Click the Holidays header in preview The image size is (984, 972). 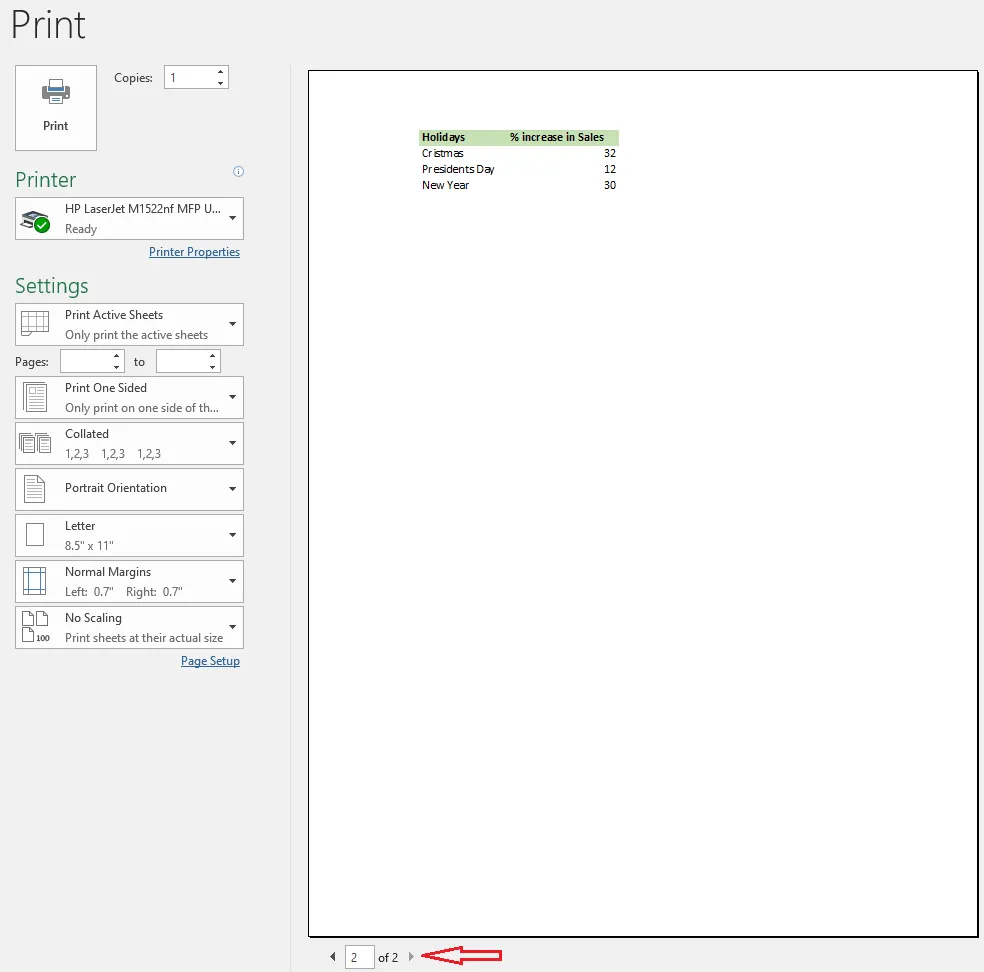(x=443, y=137)
